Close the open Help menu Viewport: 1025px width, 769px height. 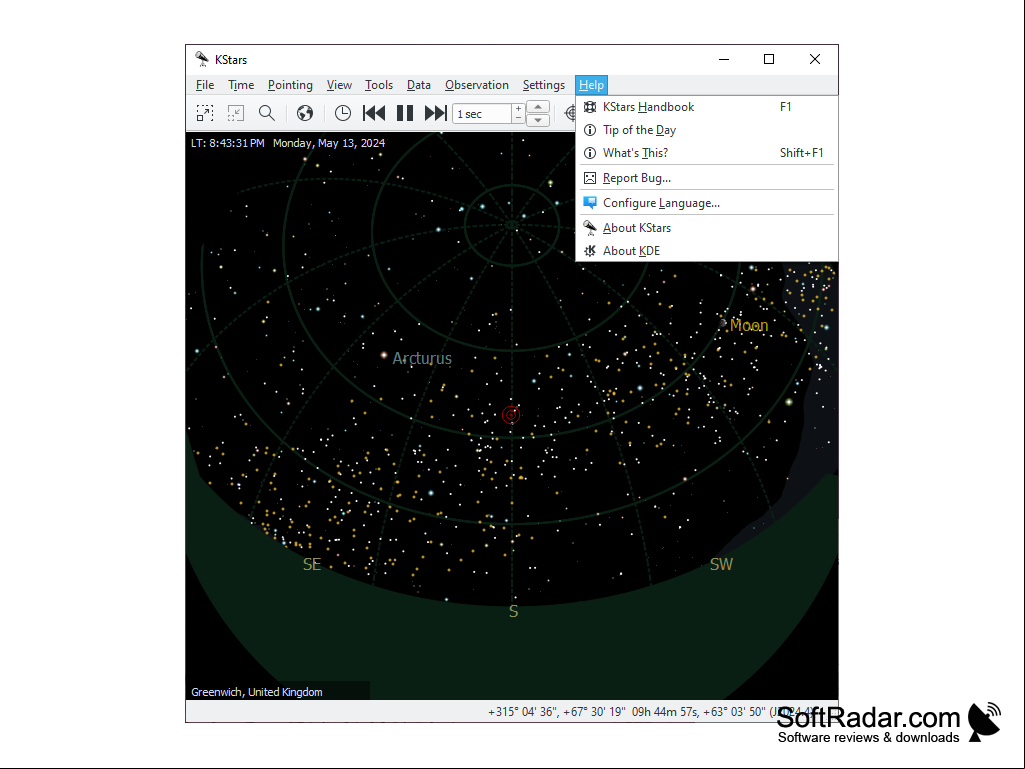(x=592, y=85)
